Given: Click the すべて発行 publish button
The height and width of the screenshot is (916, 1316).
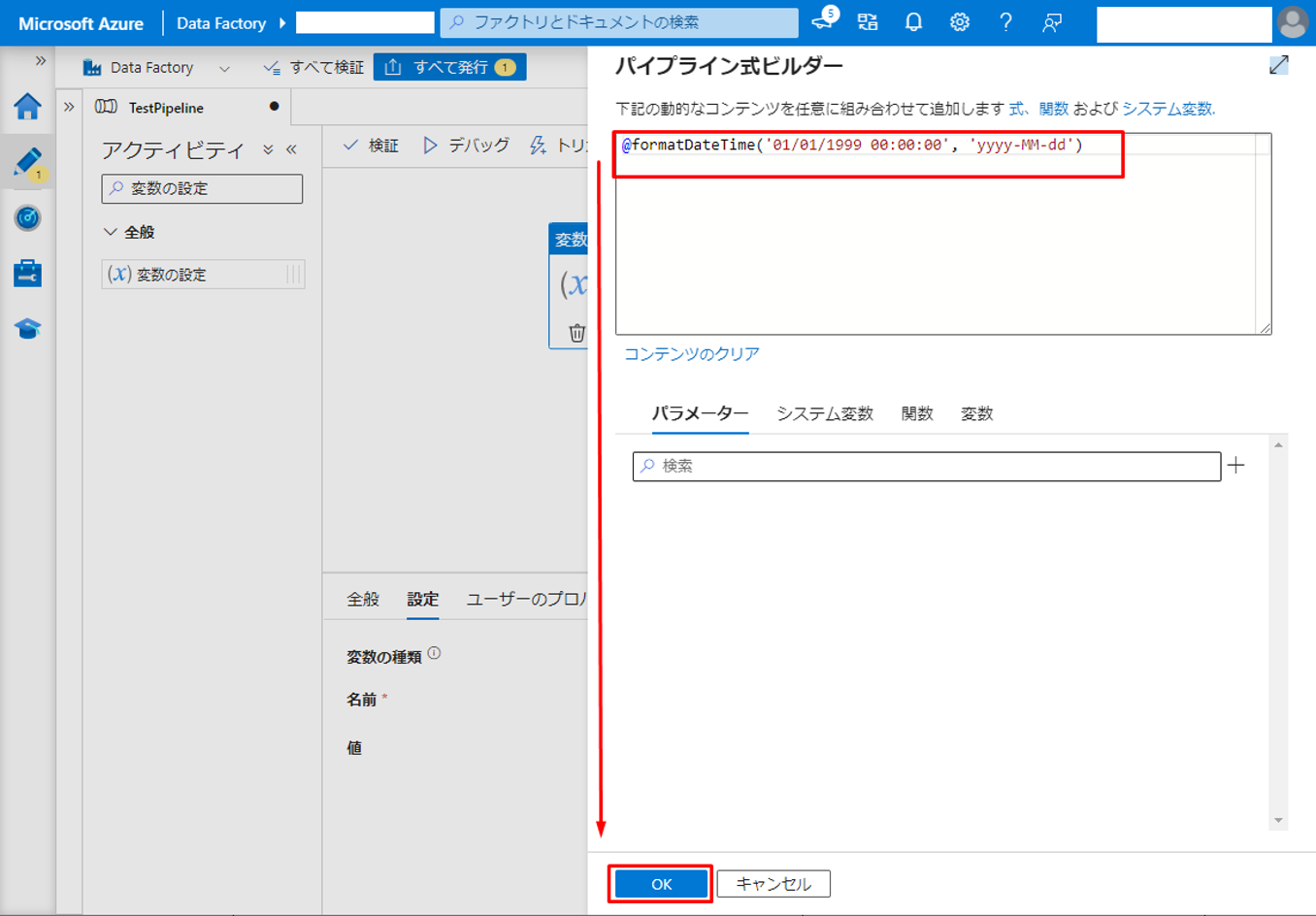Looking at the screenshot, I should tap(449, 67).
